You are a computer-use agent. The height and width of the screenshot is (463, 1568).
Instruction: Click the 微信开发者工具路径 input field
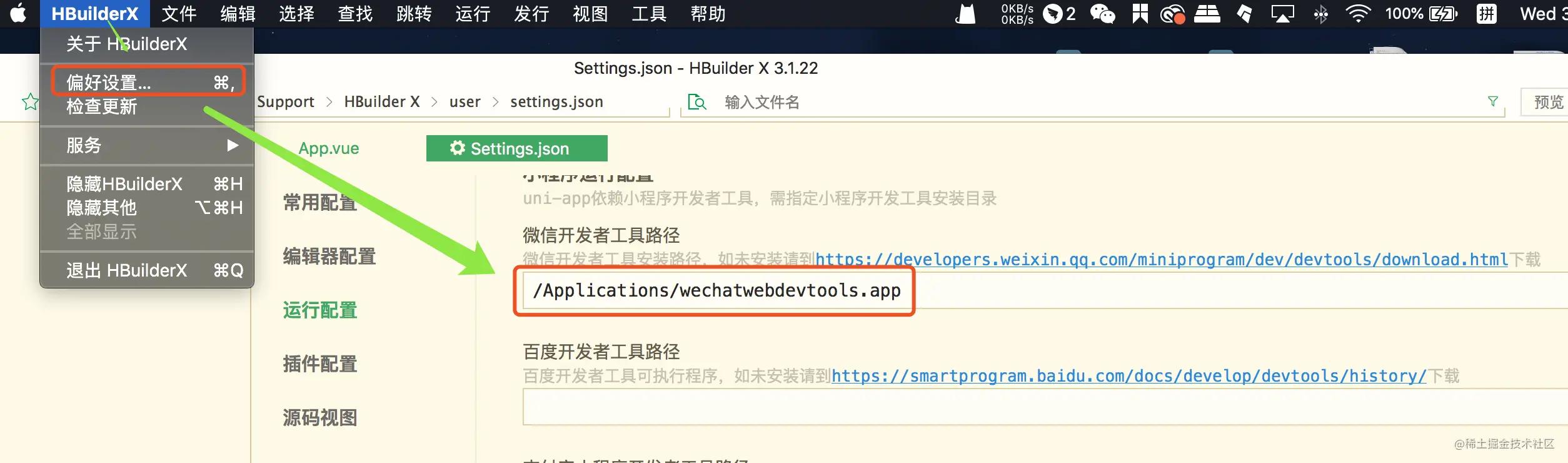1045,290
